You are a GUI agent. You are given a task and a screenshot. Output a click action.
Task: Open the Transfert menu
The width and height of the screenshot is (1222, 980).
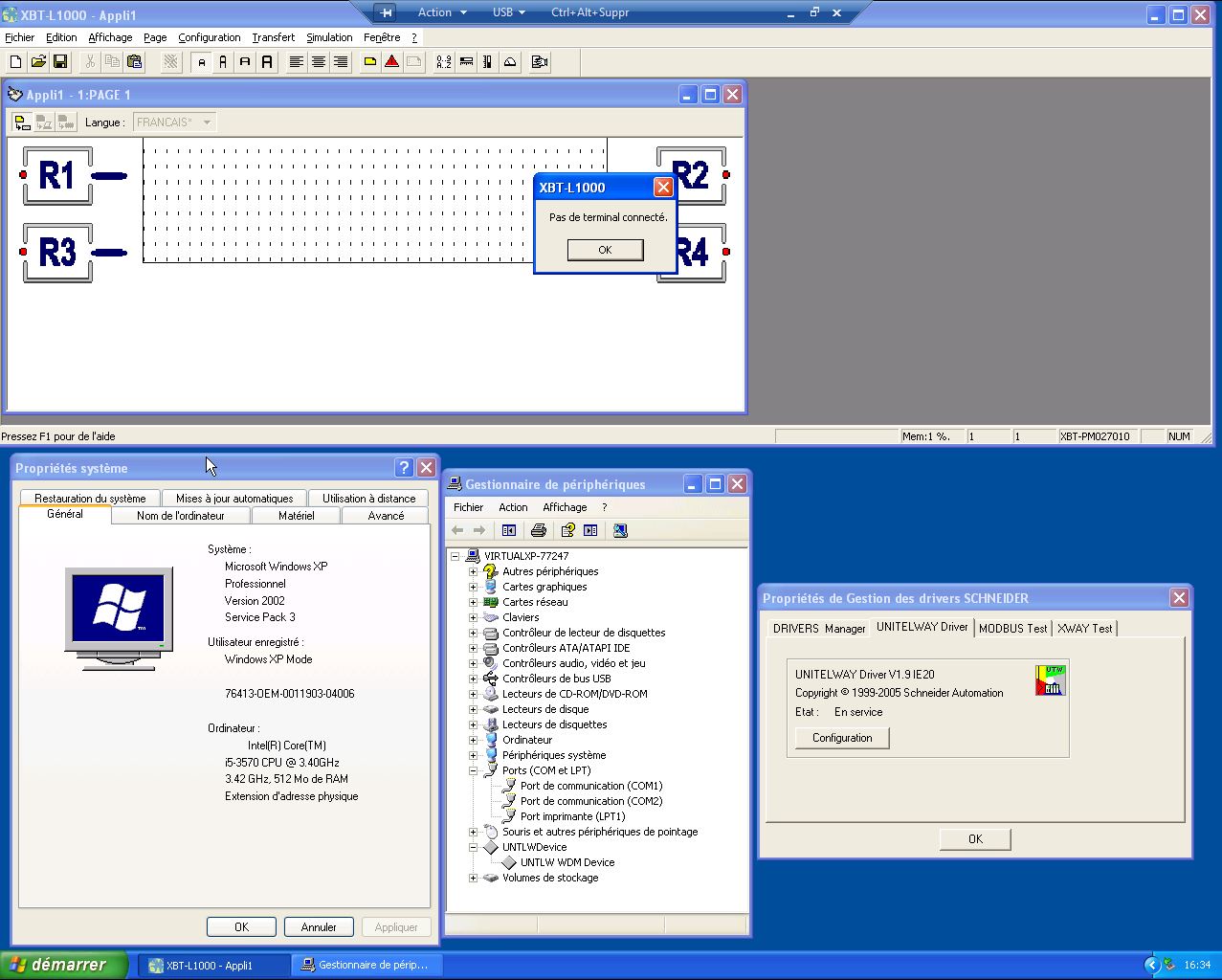273,37
